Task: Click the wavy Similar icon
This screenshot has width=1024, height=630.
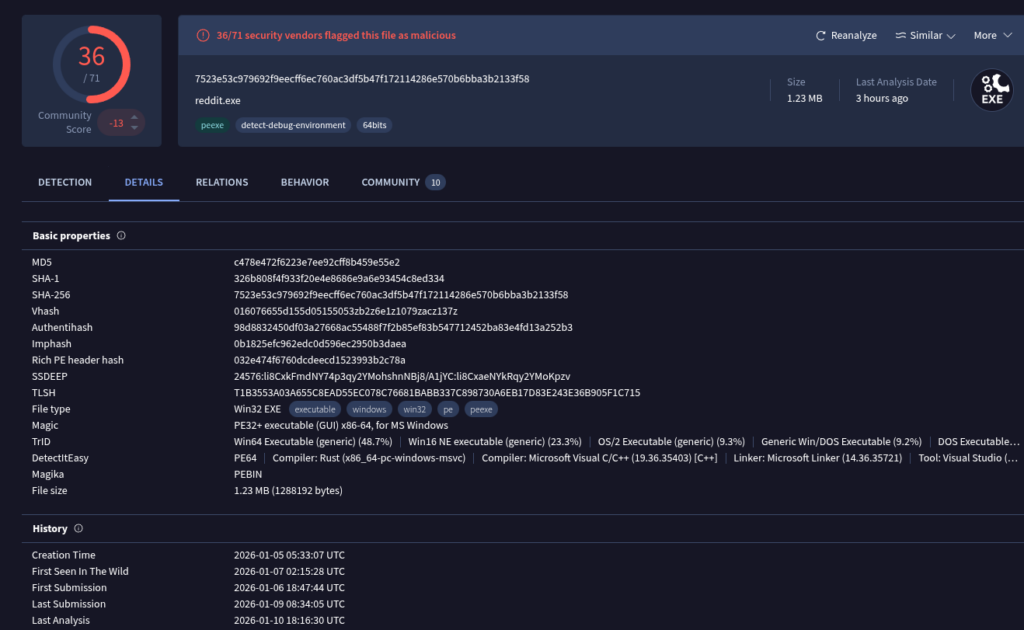Action: (x=900, y=35)
